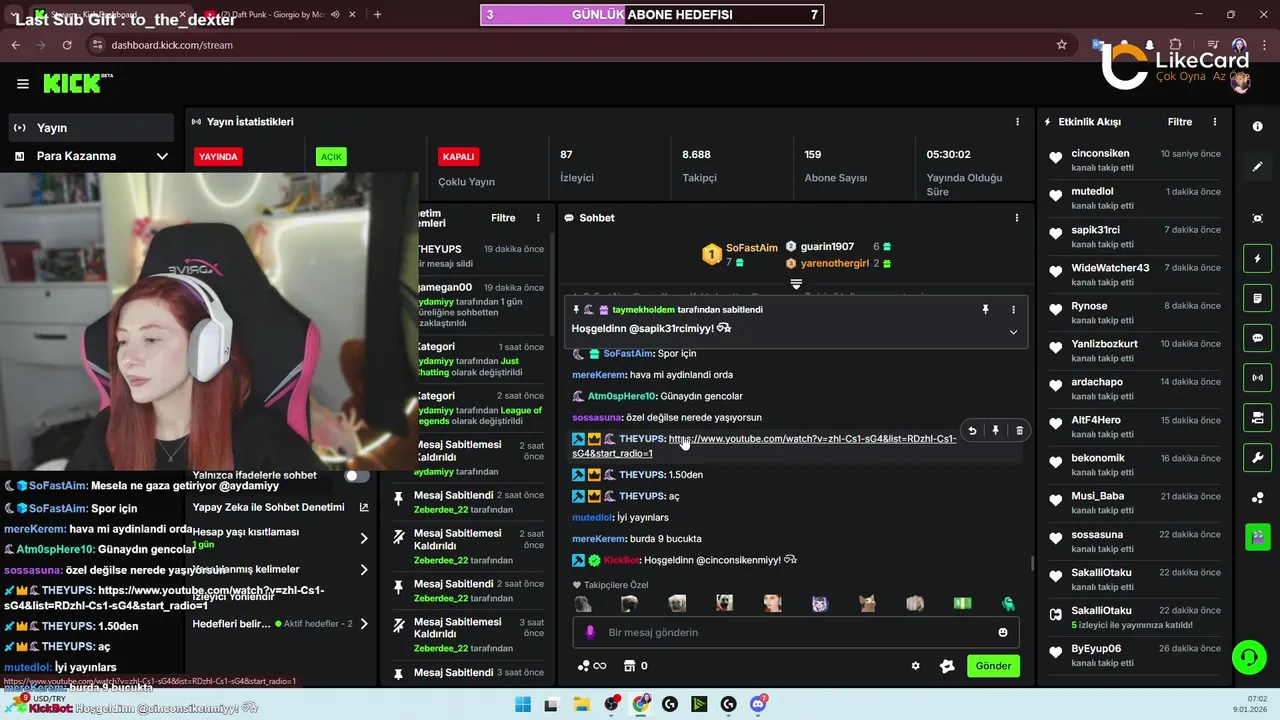Screen dimensions: 1280x720
Task: Open Windows Start button on taskbar
Action: click(523, 704)
